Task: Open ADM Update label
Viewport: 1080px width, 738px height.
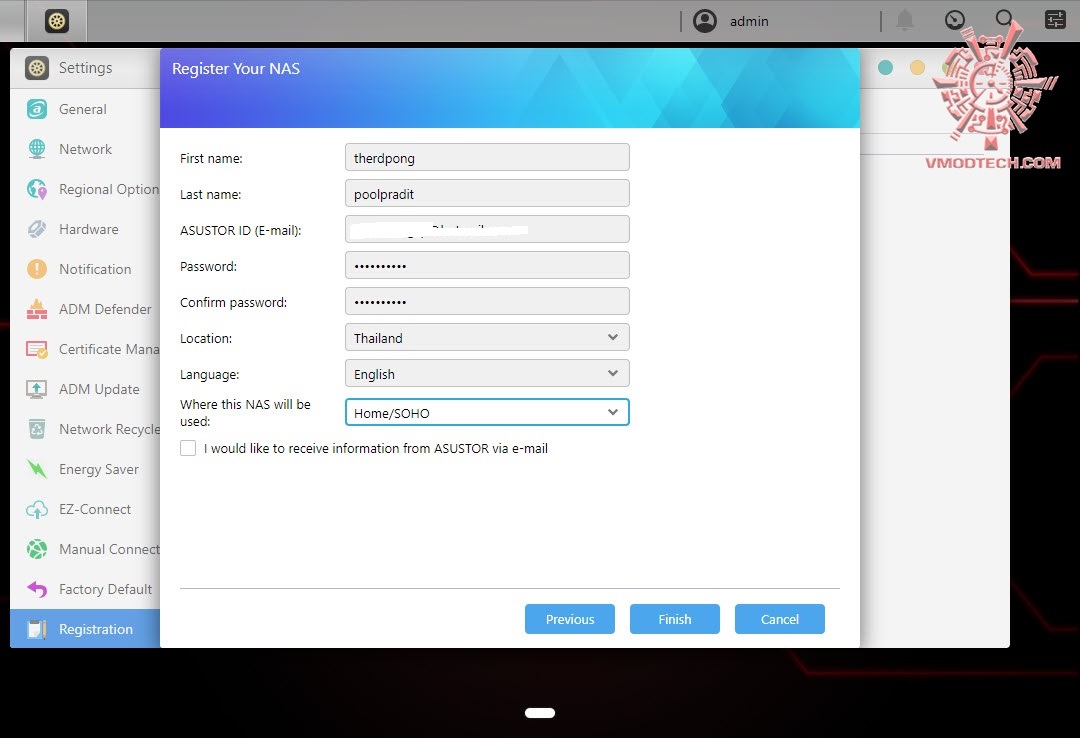Action: pyautogui.click(x=99, y=389)
